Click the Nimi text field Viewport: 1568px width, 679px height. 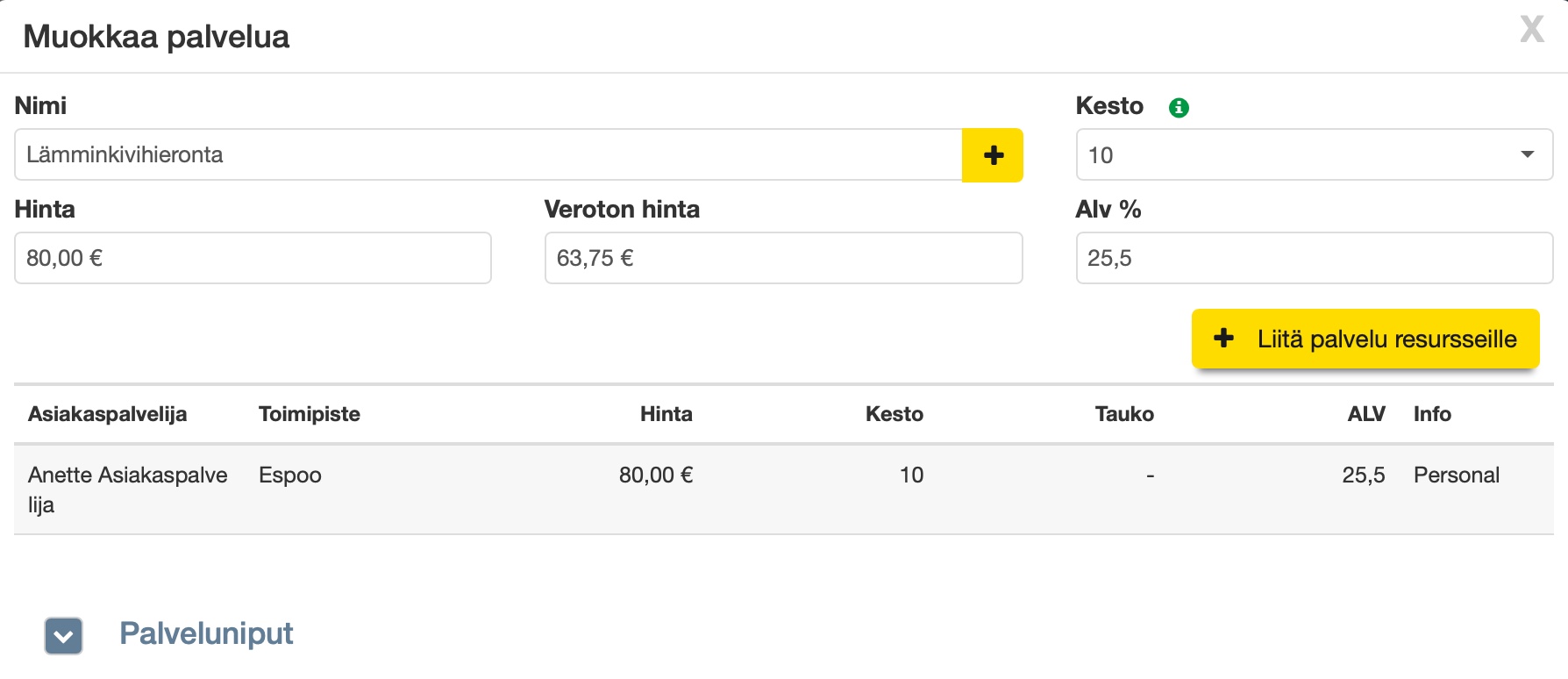pos(488,155)
